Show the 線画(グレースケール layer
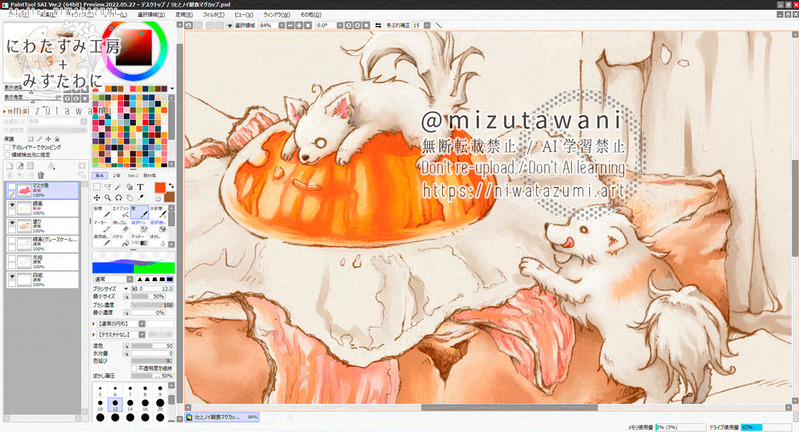 click(x=12, y=241)
